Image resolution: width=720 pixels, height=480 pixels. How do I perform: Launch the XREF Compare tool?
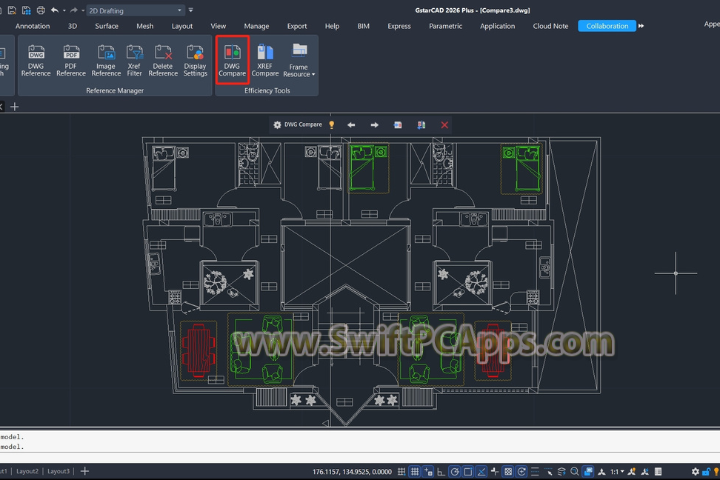click(x=265, y=61)
